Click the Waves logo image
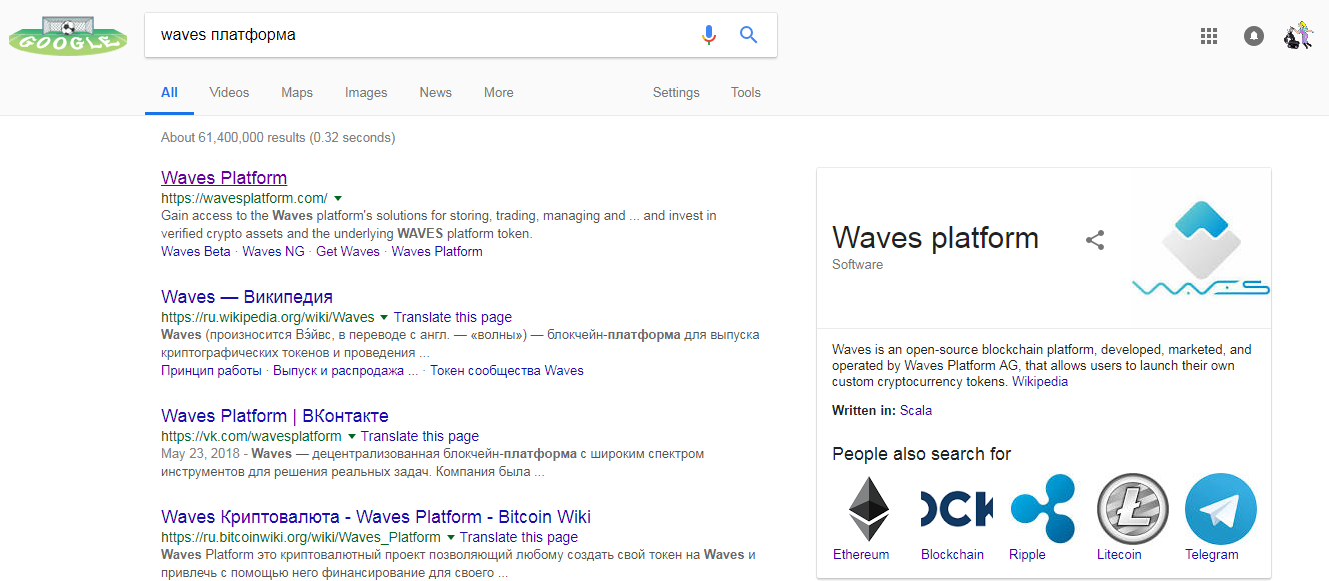1329x581 pixels. tap(1201, 248)
